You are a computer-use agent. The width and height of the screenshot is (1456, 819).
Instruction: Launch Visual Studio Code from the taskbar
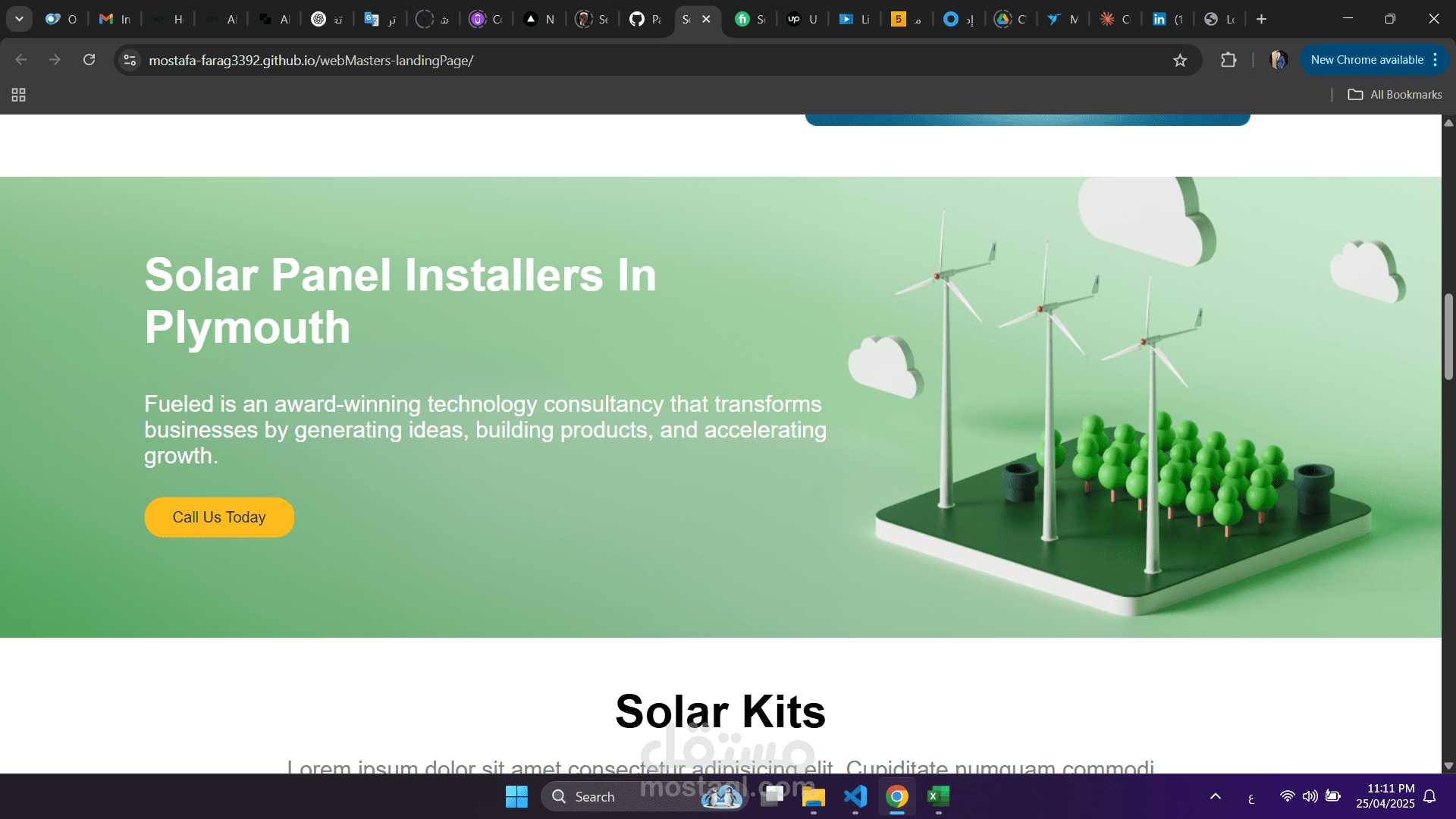[x=855, y=796]
